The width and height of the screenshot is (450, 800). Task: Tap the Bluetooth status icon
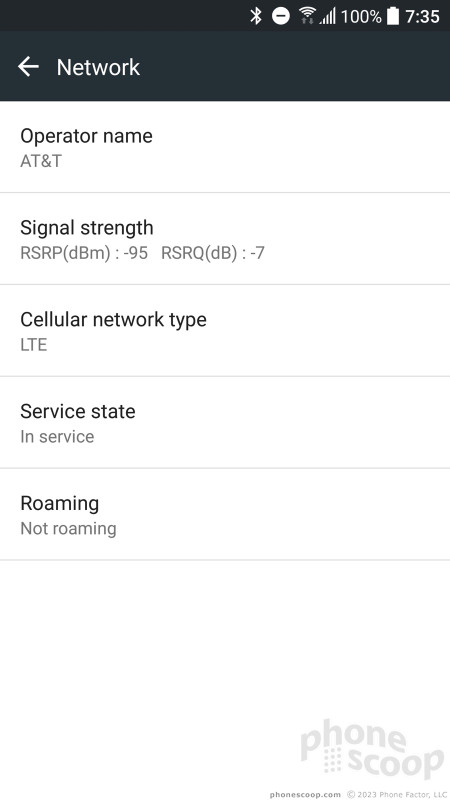256,16
